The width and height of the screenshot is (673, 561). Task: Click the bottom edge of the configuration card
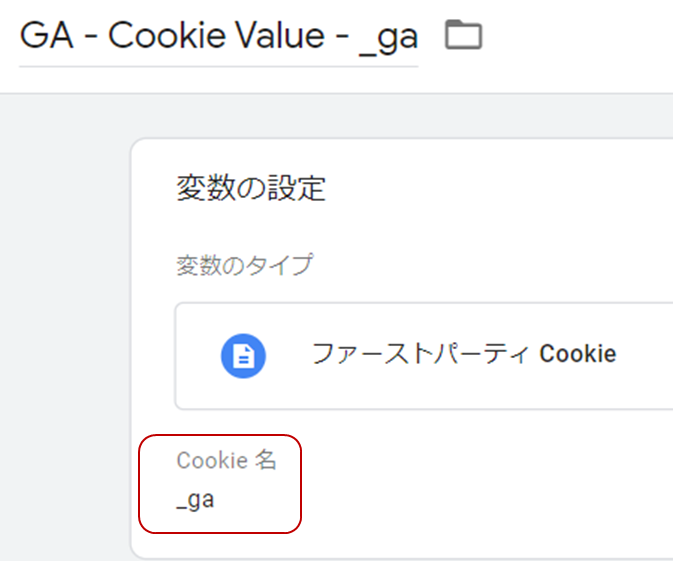point(400,556)
